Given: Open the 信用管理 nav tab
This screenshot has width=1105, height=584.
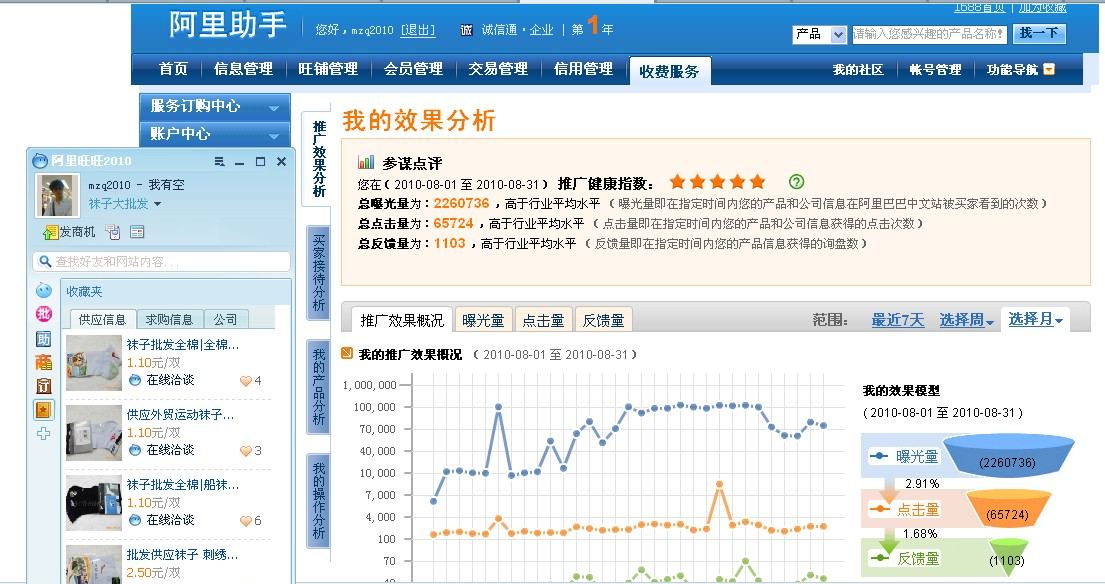Looking at the screenshot, I should coord(584,68).
